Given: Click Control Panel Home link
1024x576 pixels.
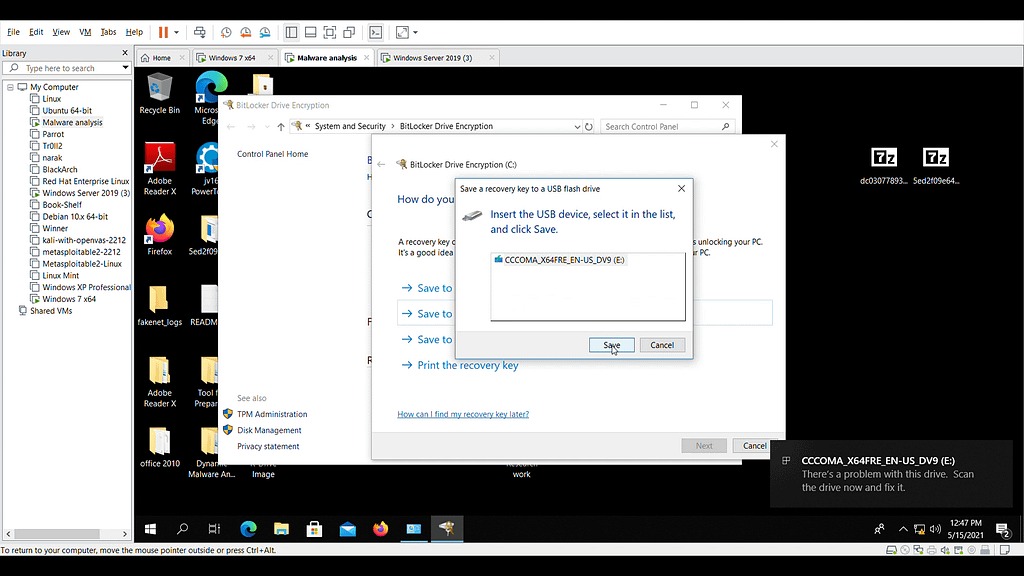Looking at the screenshot, I should pos(272,154).
